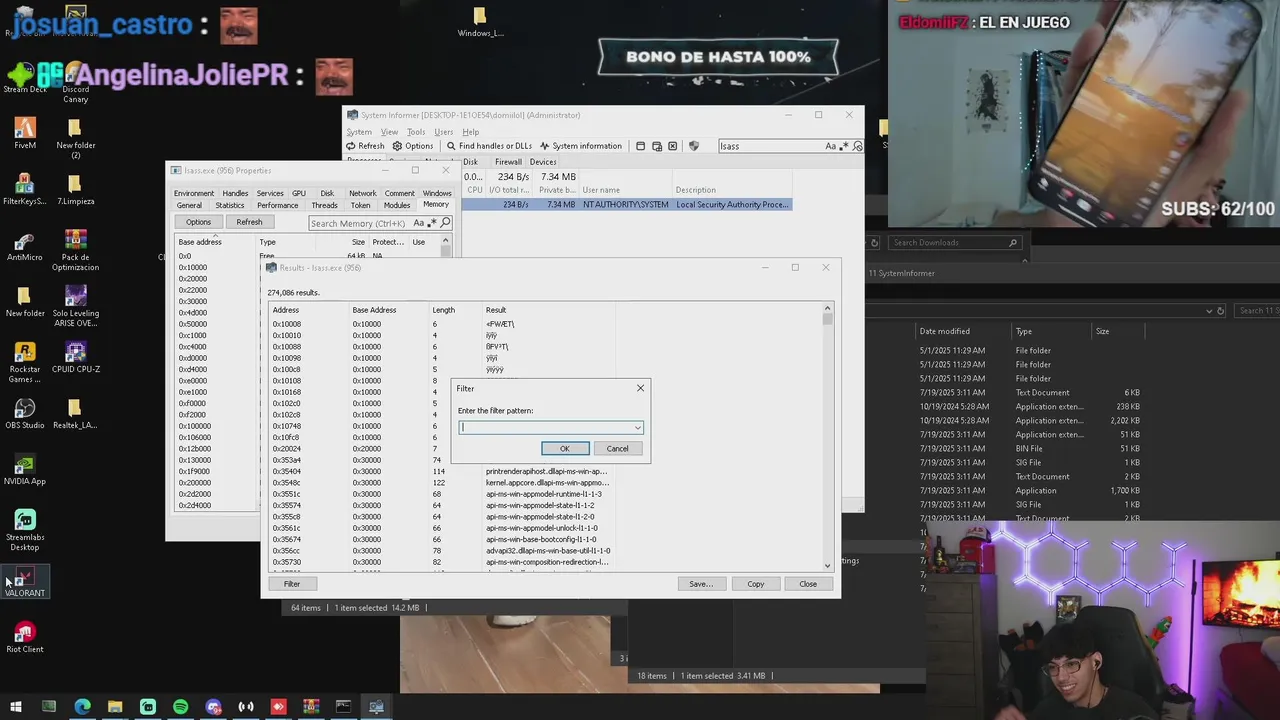Viewport: 1280px width, 720px height.
Task: Select the Pack de Optimizacion archive icon
Action: point(75,250)
